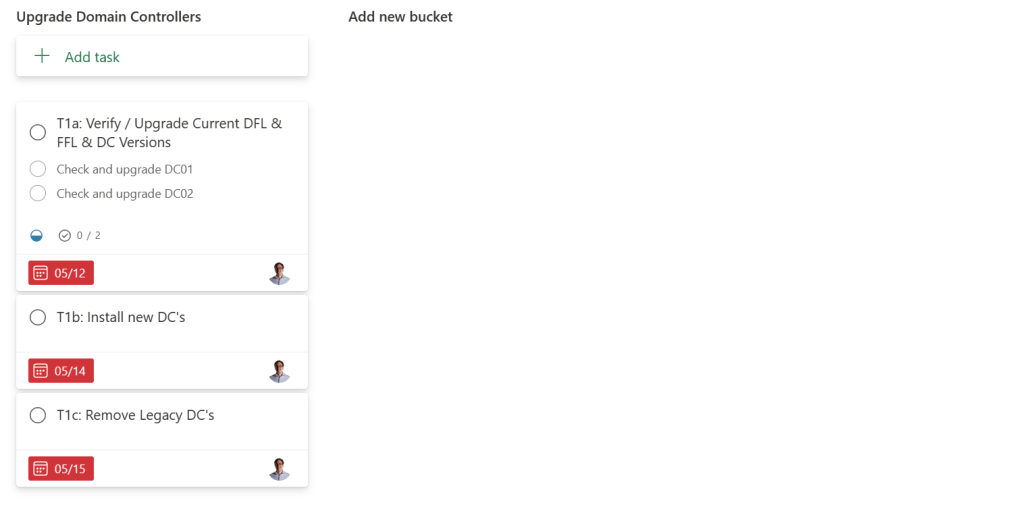Click the calendar icon on the 05/12 due date
The image size is (1023, 507).
[41, 273]
